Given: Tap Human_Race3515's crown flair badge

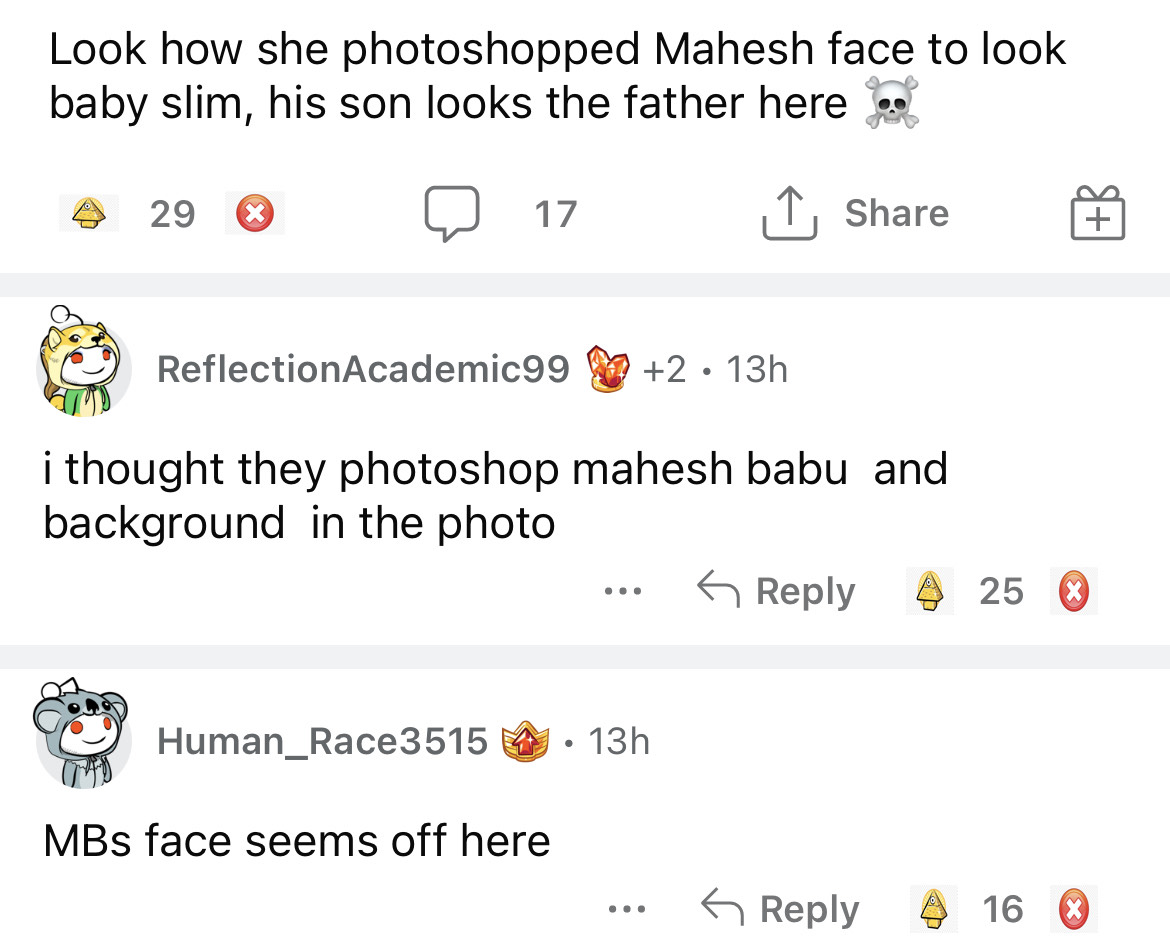Looking at the screenshot, I should [x=525, y=741].
